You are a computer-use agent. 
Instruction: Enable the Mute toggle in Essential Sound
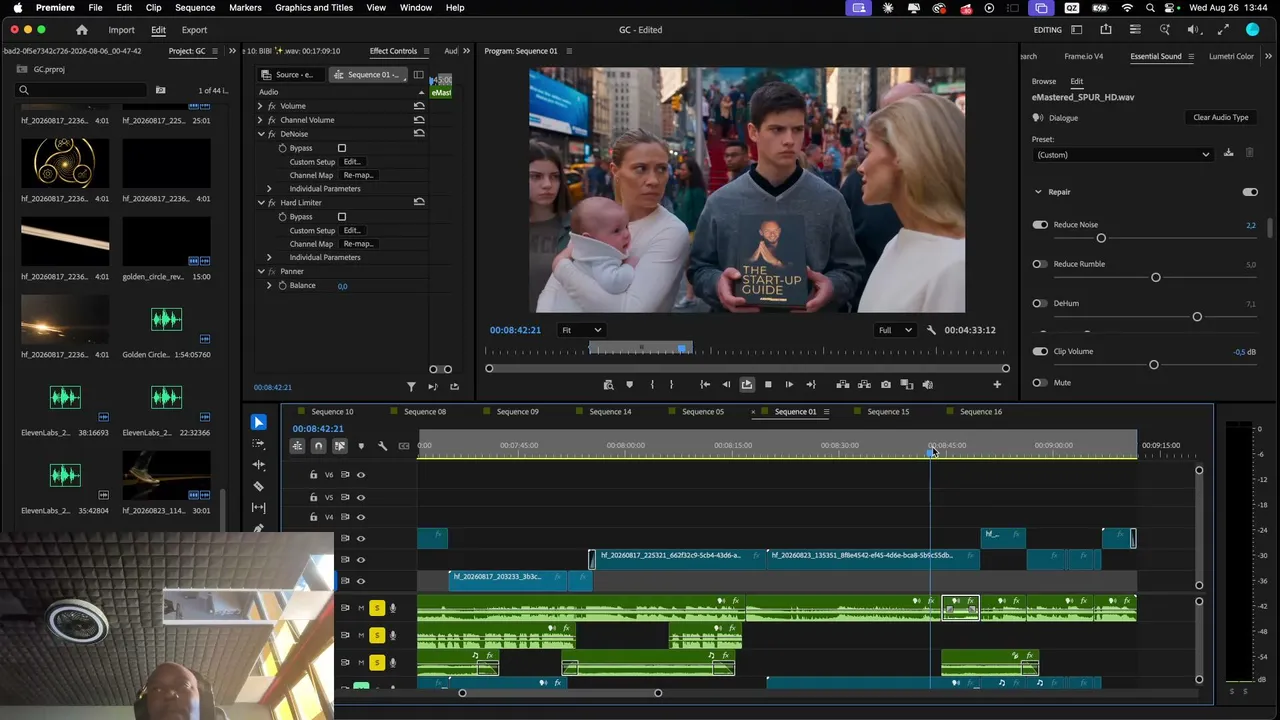click(x=1040, y=382)
